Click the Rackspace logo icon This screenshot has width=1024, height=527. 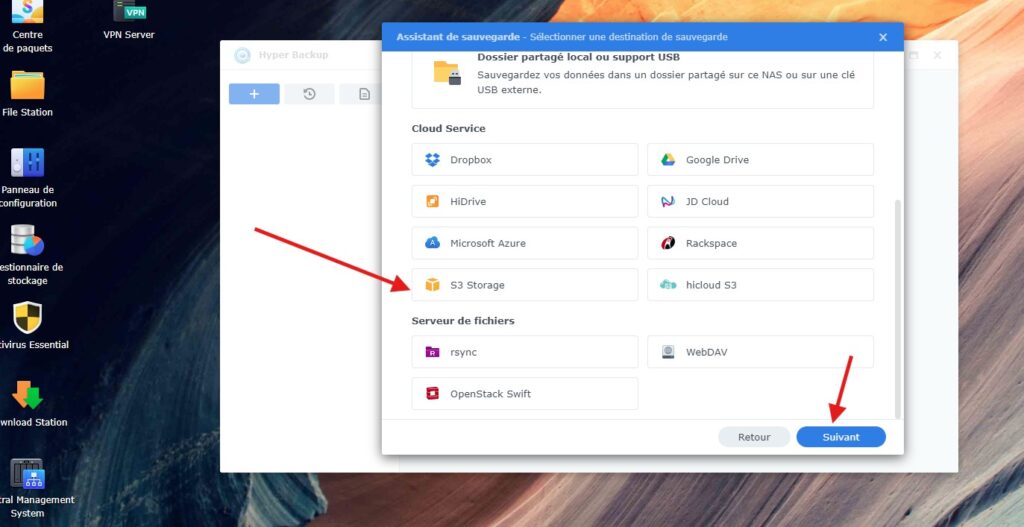tap(668, 243)
